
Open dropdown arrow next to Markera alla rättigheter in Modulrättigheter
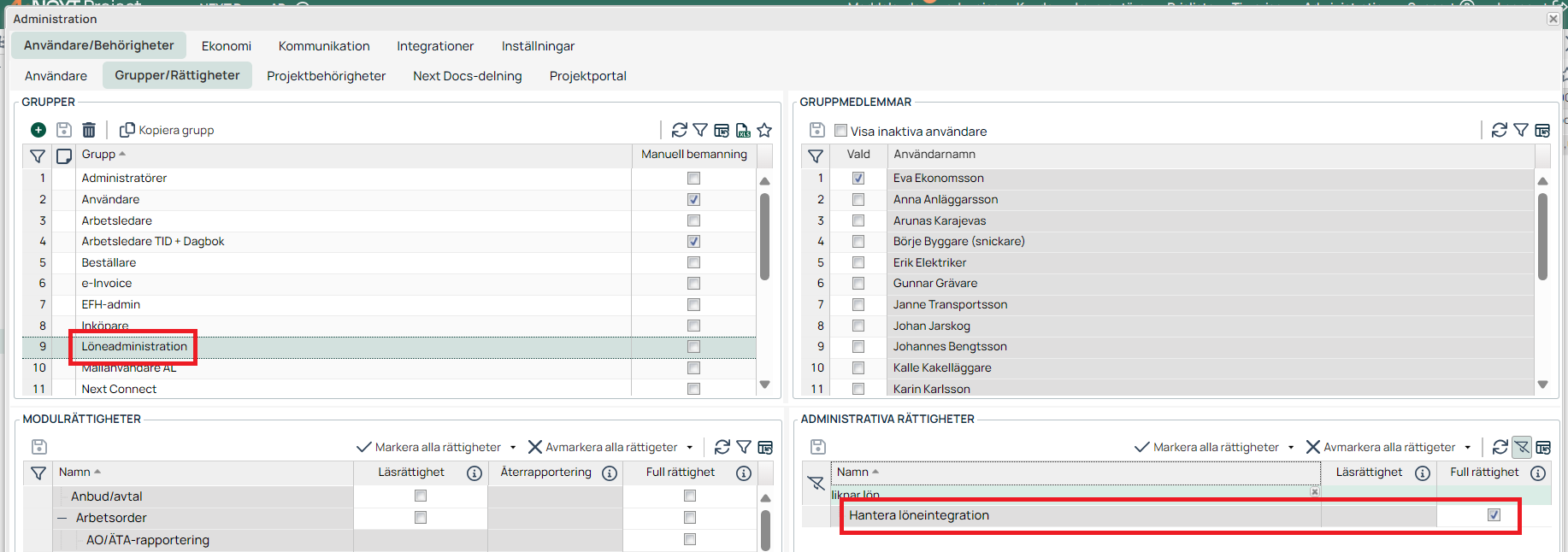[513, 448]
